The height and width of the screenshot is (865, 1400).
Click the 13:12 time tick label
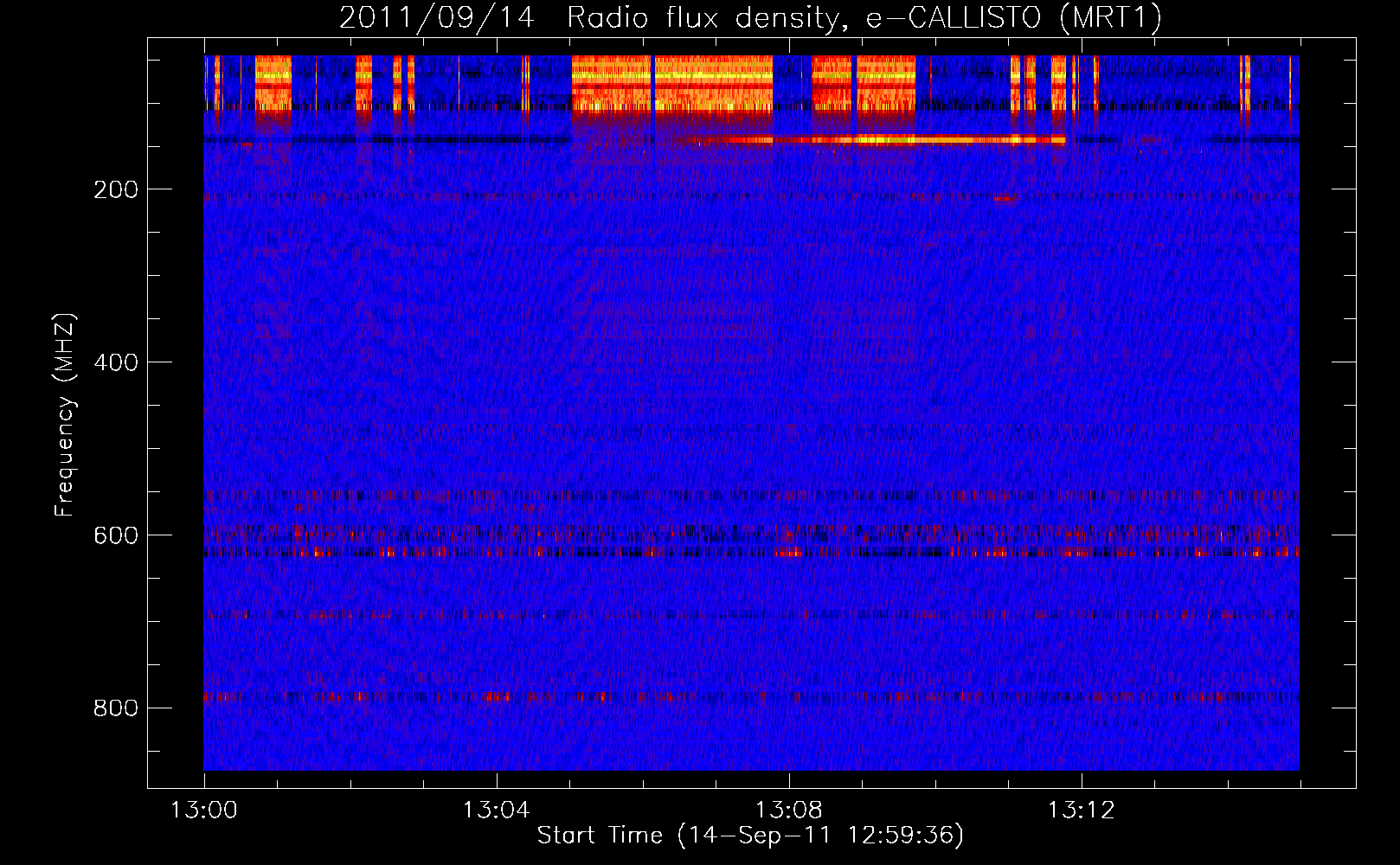(1082, 811)
